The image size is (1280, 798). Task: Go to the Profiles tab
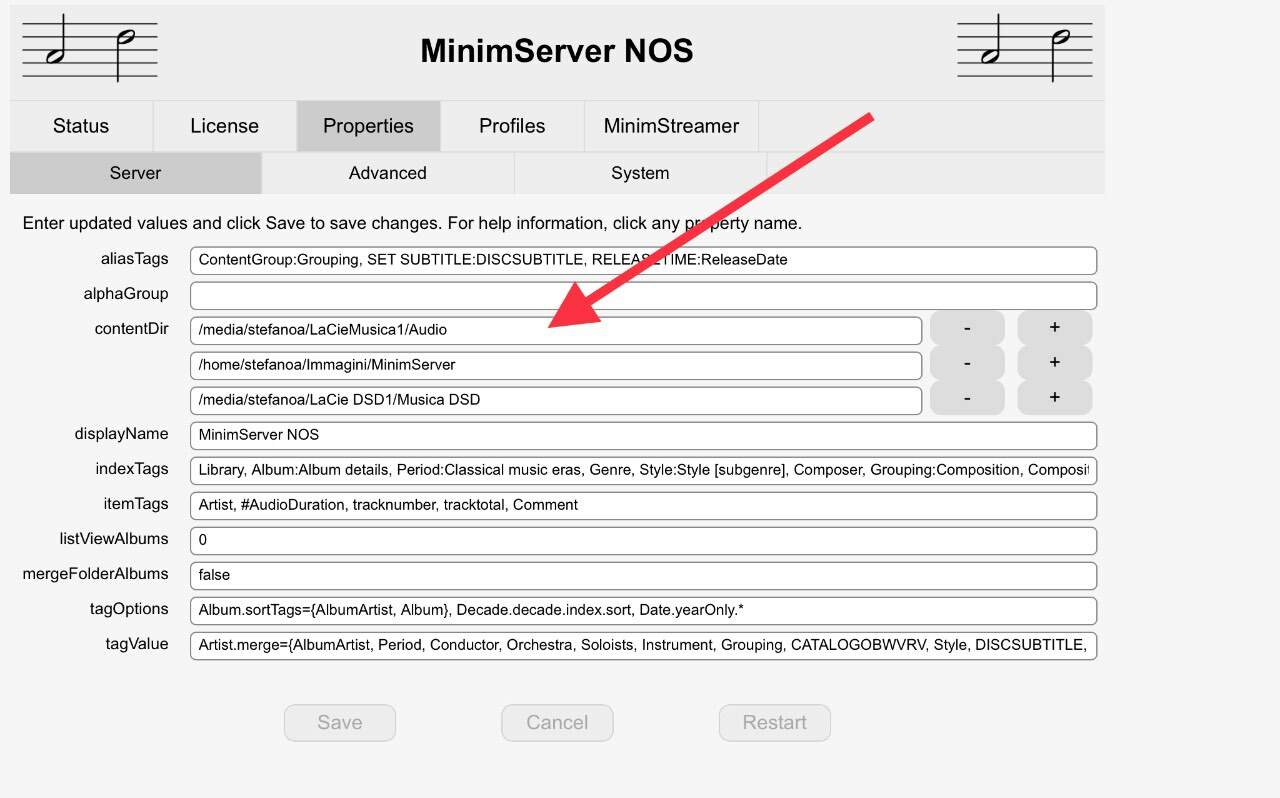[x=512, y=126]
